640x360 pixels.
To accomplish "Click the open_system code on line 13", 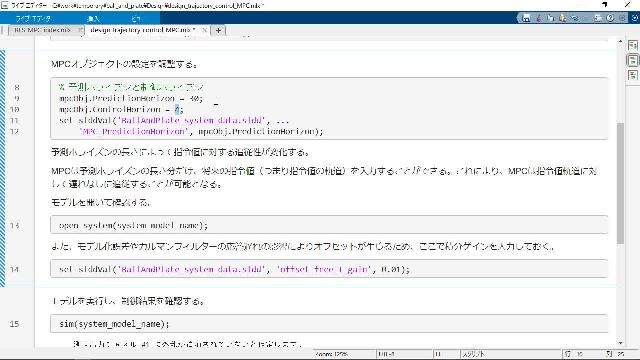I will coord(133,225).
